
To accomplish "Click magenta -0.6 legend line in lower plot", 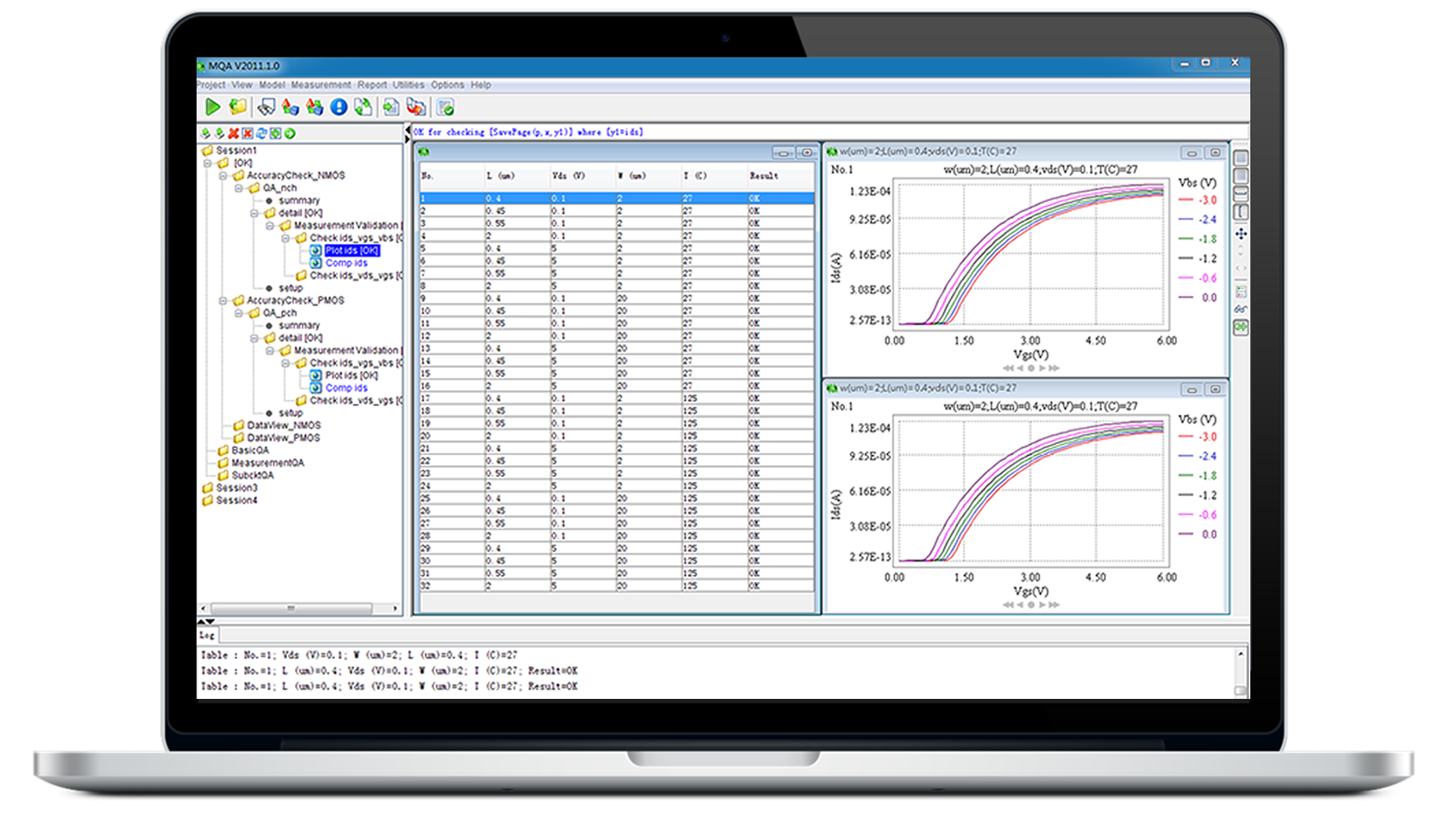I will pyautogui.click(x=1186, y=515).
